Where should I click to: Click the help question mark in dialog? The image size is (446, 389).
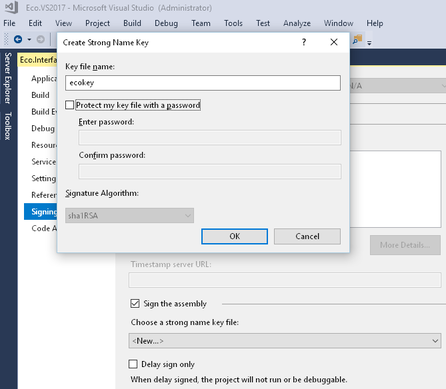[x=304, y=42]
